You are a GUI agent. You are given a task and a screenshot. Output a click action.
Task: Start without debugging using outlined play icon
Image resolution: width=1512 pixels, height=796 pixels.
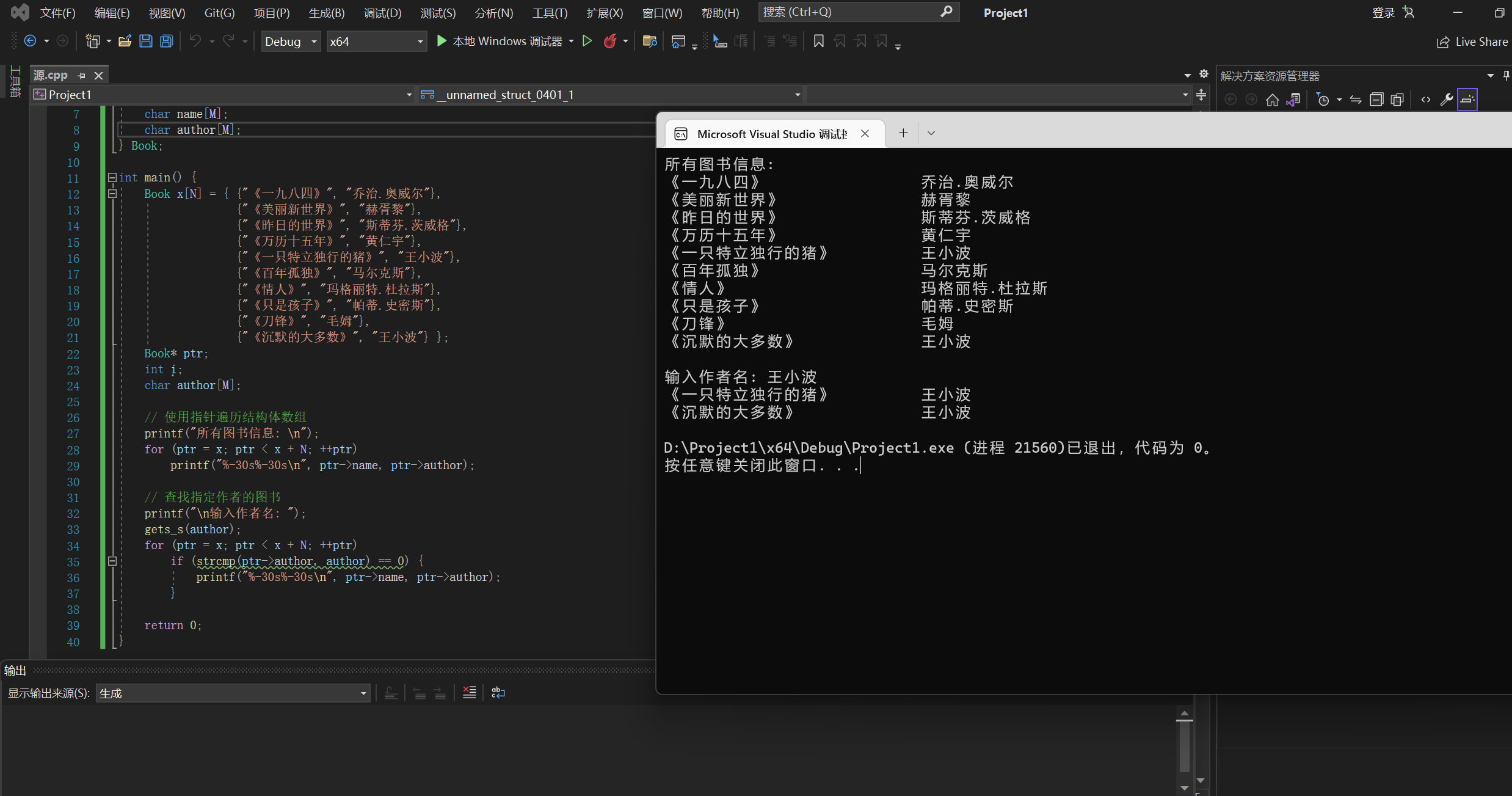pyautogui.click(x=587, y=42)
